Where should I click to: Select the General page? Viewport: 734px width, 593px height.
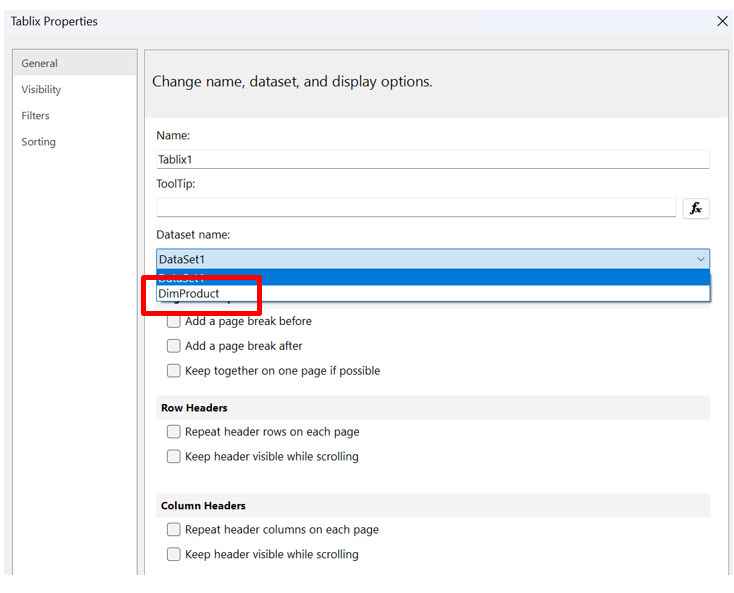tap(75, 63)
